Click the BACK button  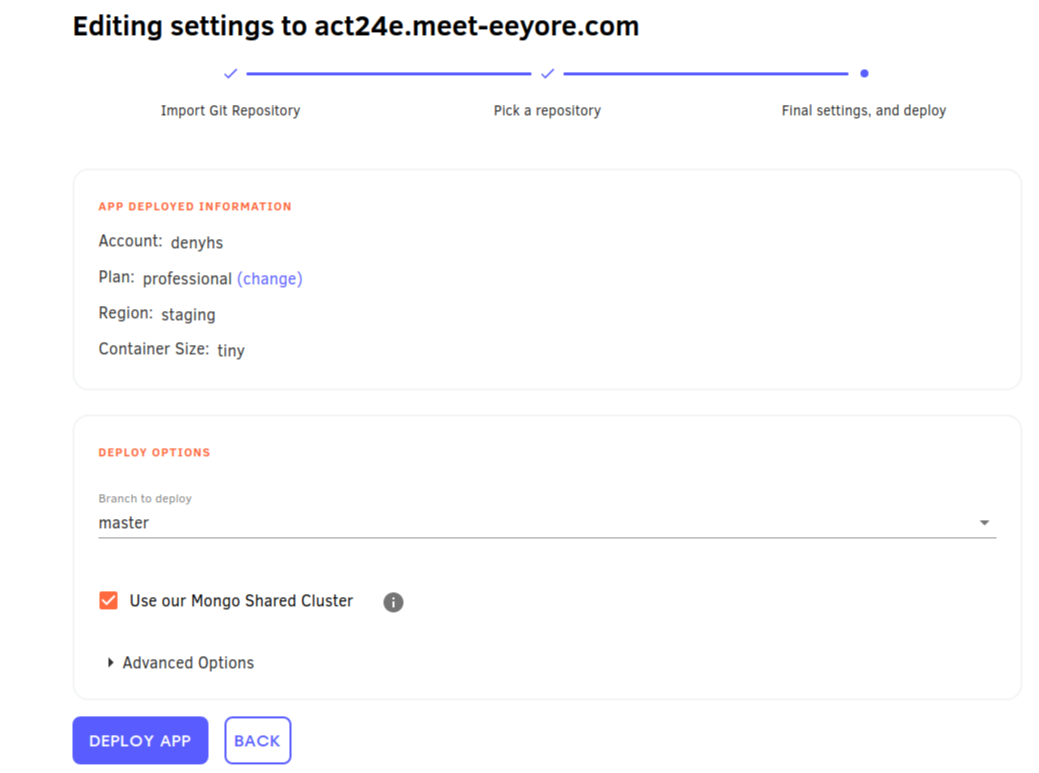point(258,741)
